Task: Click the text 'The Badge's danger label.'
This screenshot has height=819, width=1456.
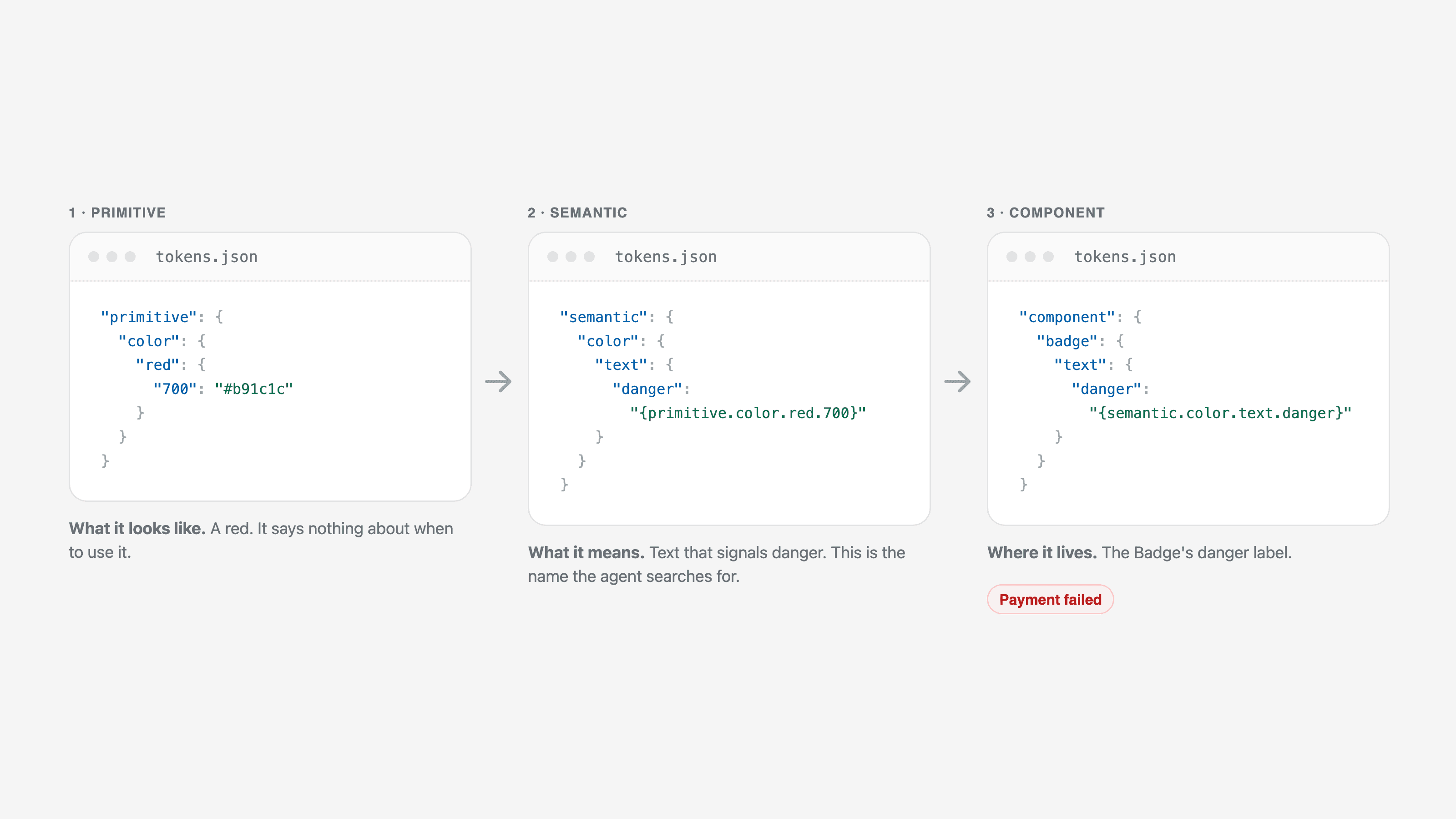Action: [x=1197, y=552]
